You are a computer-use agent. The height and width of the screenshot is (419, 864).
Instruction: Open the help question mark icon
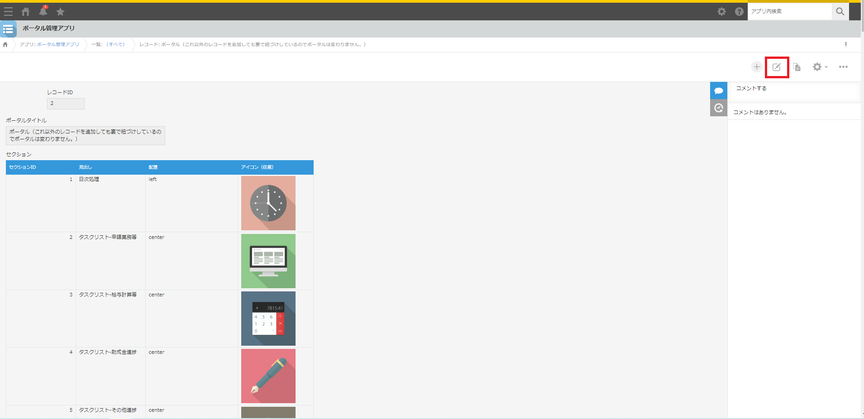739,12
